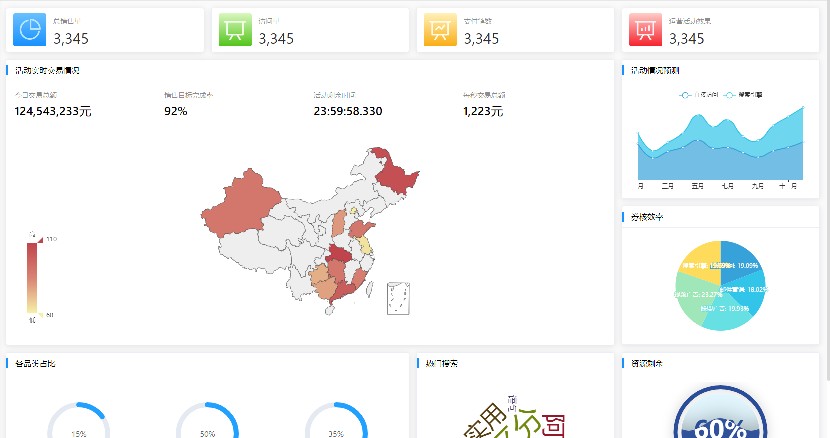The image size is (830, 438).
Task: Click the green presentation board icon
Action: [235, 30]
